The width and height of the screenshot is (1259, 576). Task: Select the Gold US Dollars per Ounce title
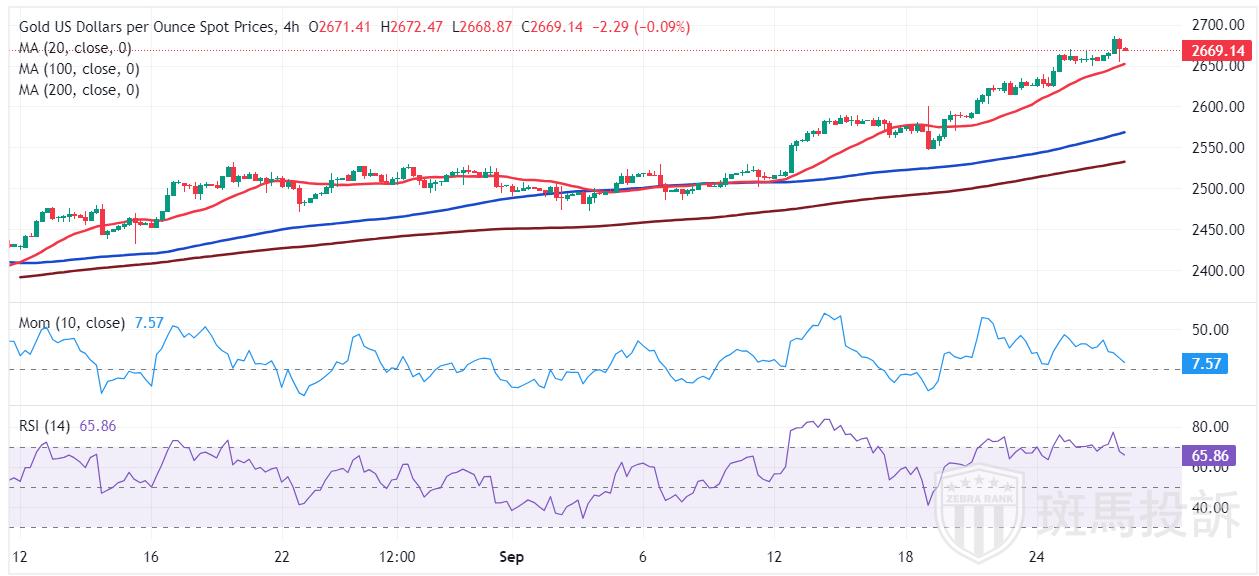[144, 27]
